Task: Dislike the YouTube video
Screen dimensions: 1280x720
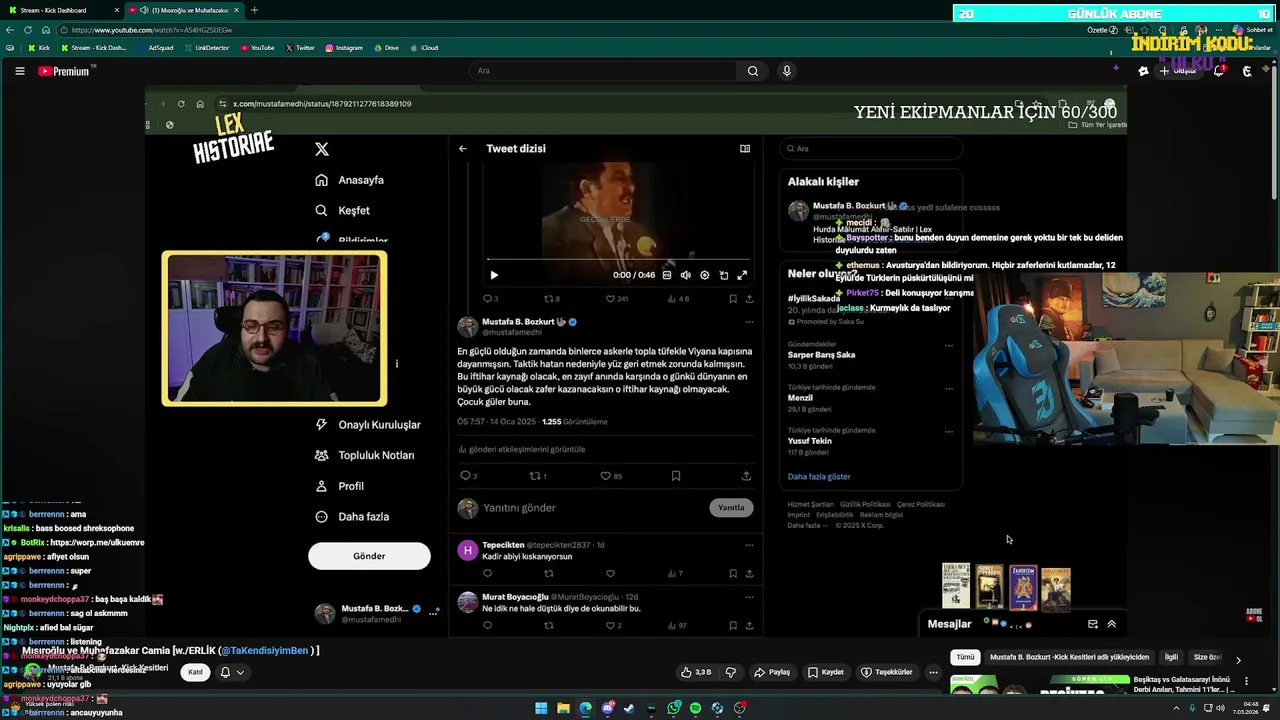Action: (x=730, y=672)
